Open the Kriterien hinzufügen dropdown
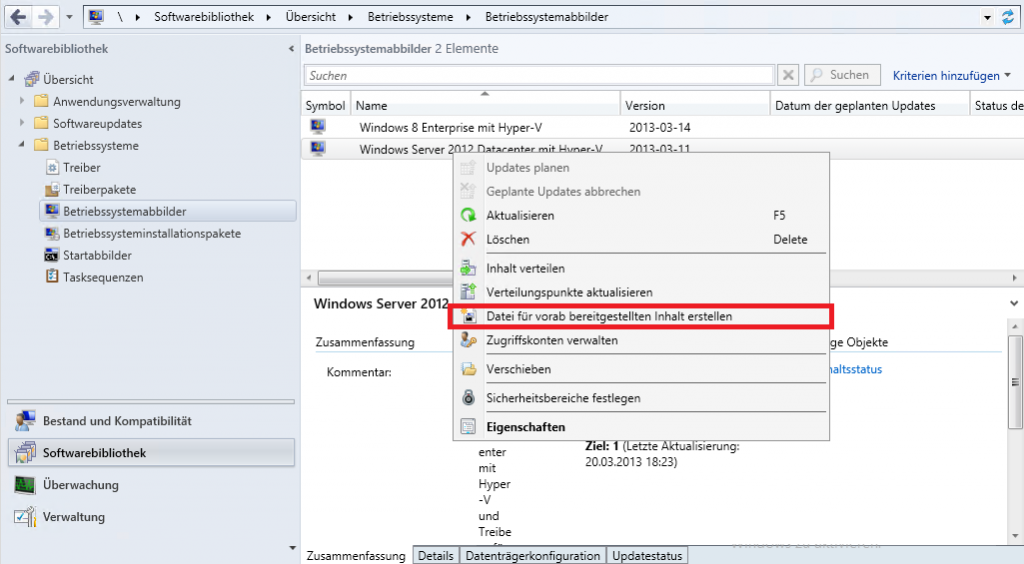Viewport: 1024px width, 564px height. tap(951, 75)
